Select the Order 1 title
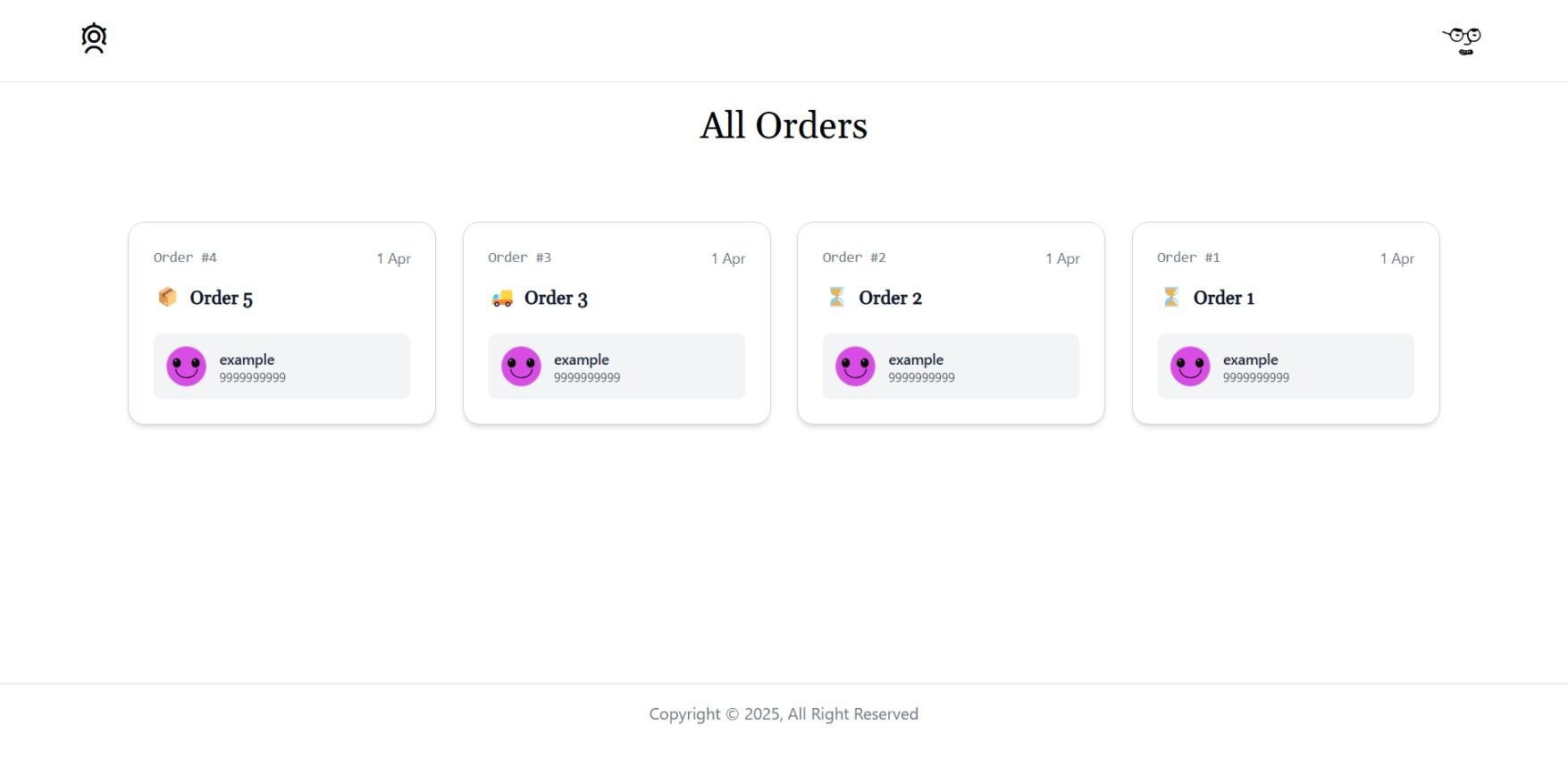This screenshot has width=1568, height=758. click(1223, 298)
